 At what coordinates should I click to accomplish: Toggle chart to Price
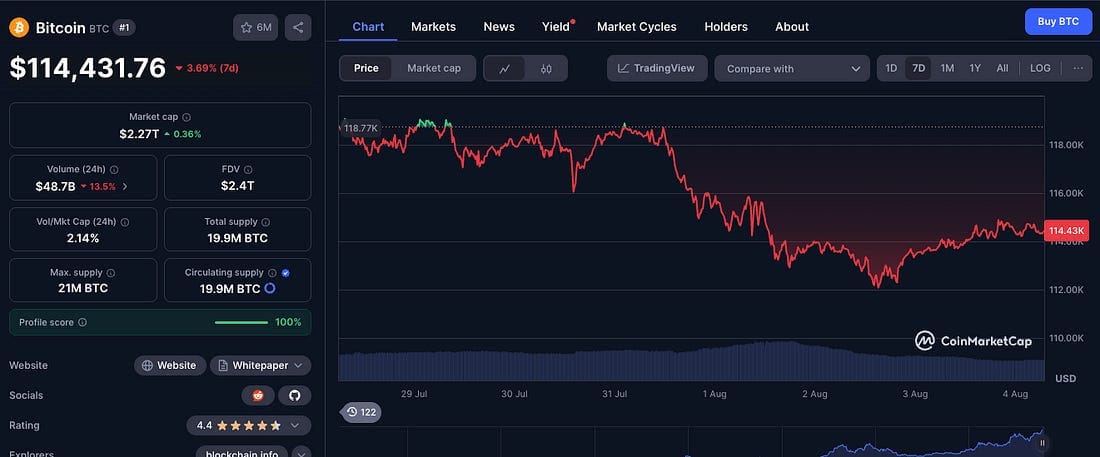(366, 68)
